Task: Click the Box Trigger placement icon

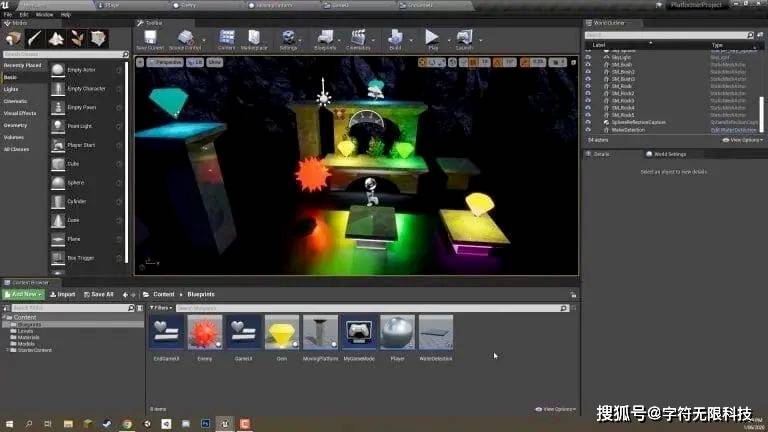Action: point(58,258)
